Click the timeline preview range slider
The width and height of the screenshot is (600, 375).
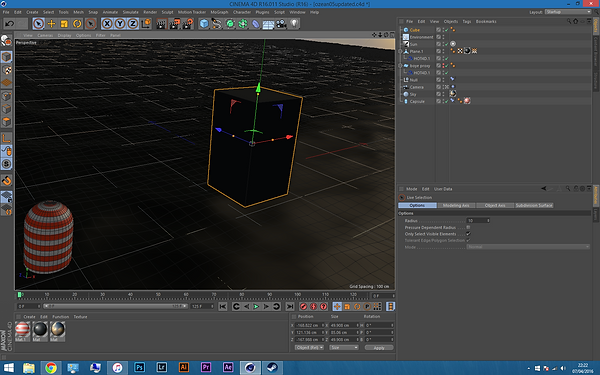coord(115,306)
